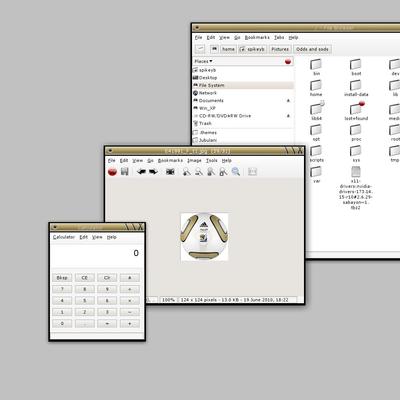Click the CE calculator key

(85, 278)
